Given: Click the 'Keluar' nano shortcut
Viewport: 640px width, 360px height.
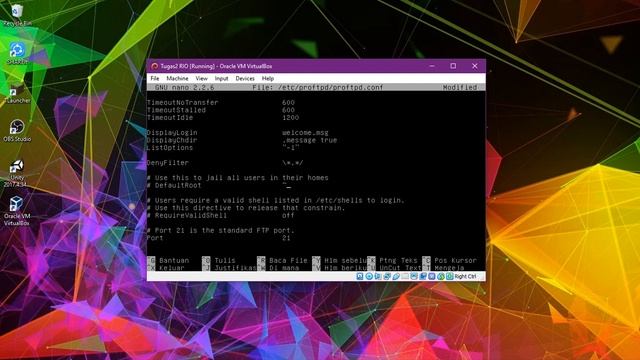Looking at the screenshot, I should click(x=172, y=268).
